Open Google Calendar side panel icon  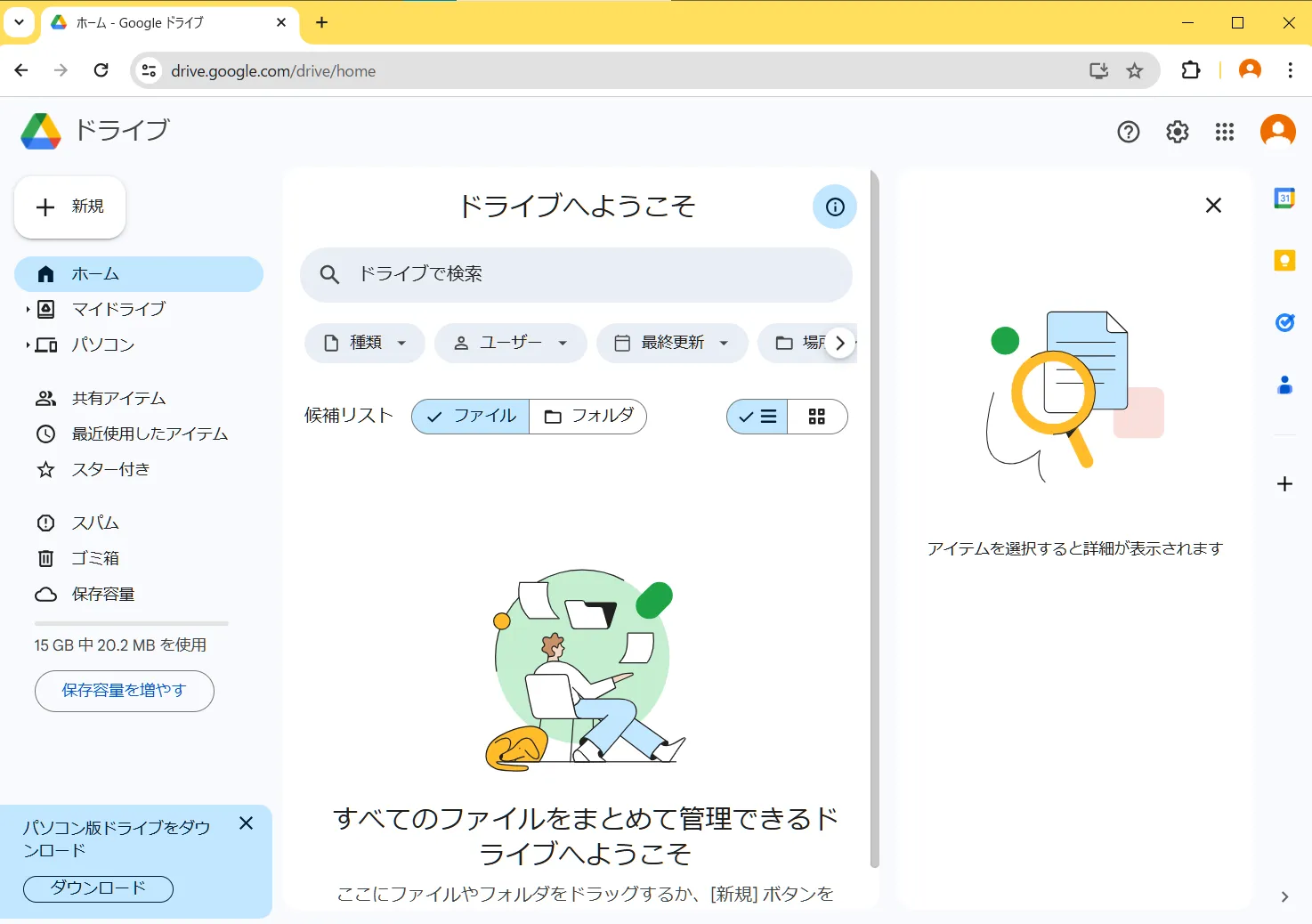1284,199
